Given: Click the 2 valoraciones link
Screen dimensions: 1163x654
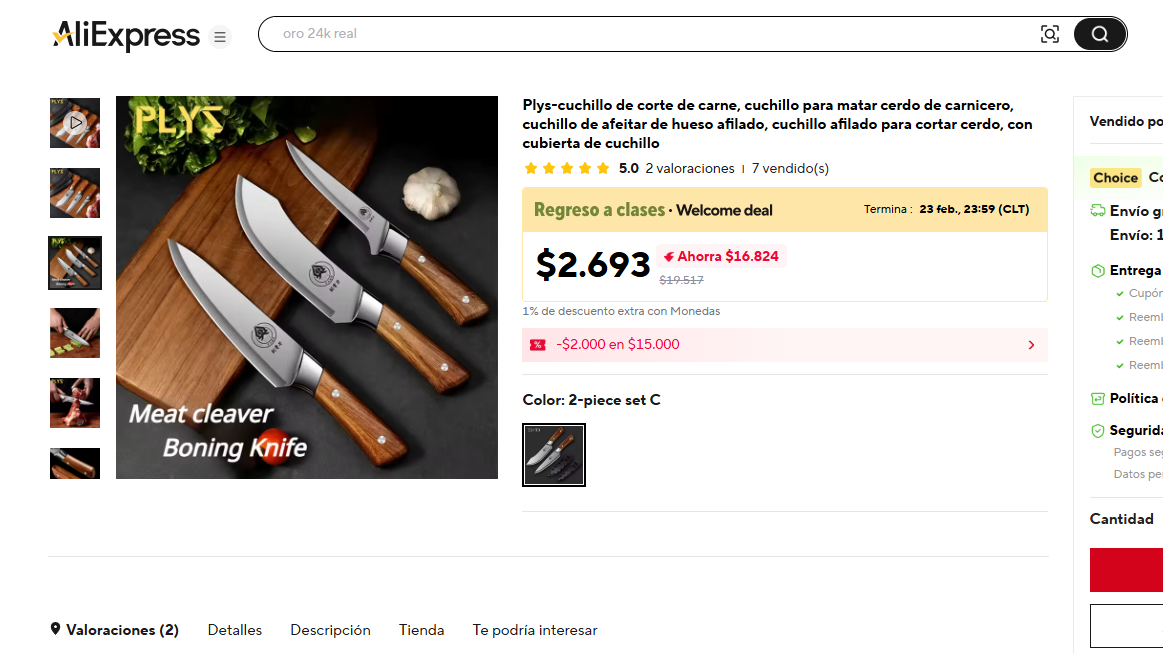Looking at the screenshot, I should tap(690, 169).
